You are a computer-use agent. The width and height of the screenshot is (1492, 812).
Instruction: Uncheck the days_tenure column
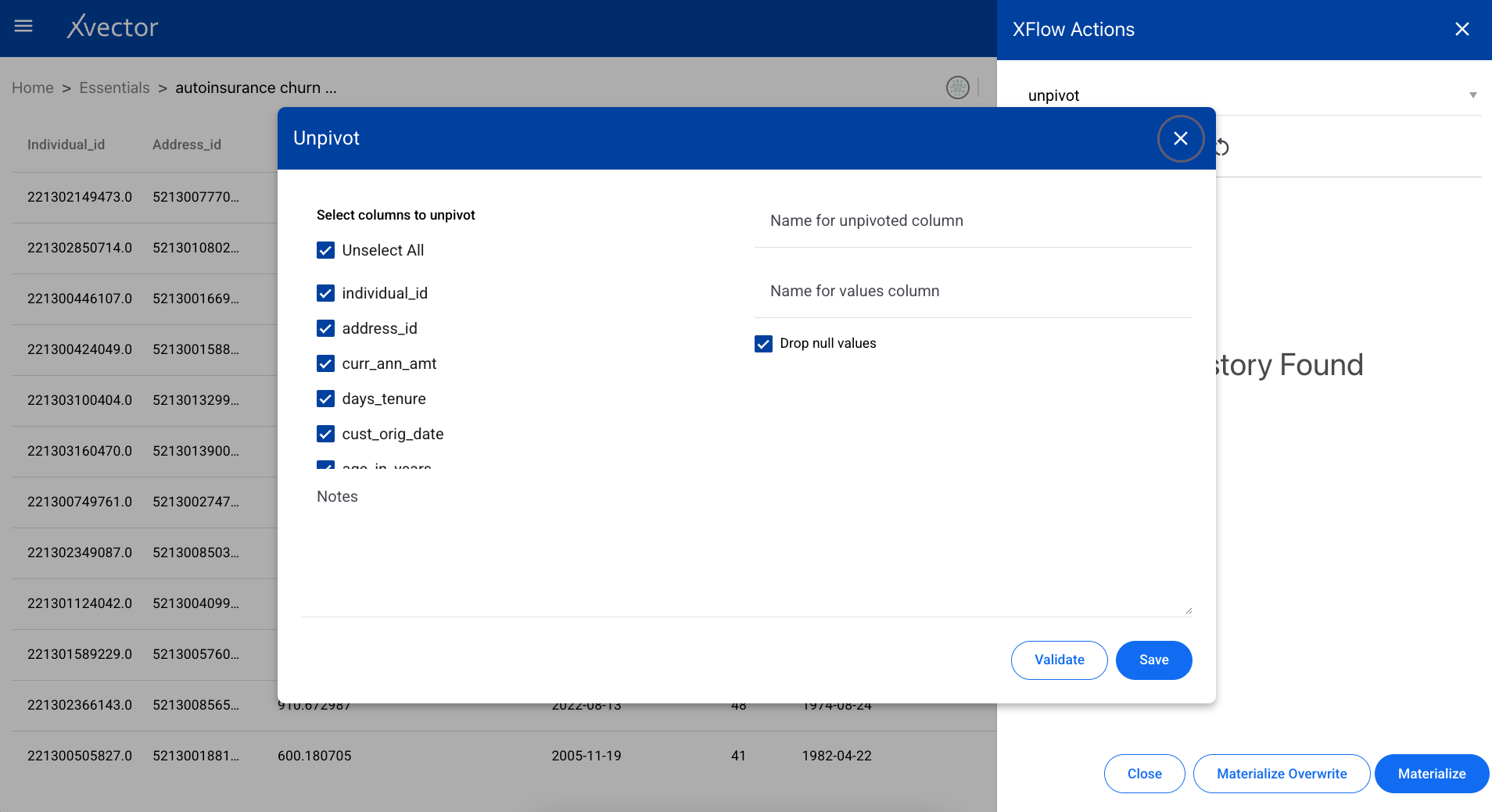click(325, 399)
